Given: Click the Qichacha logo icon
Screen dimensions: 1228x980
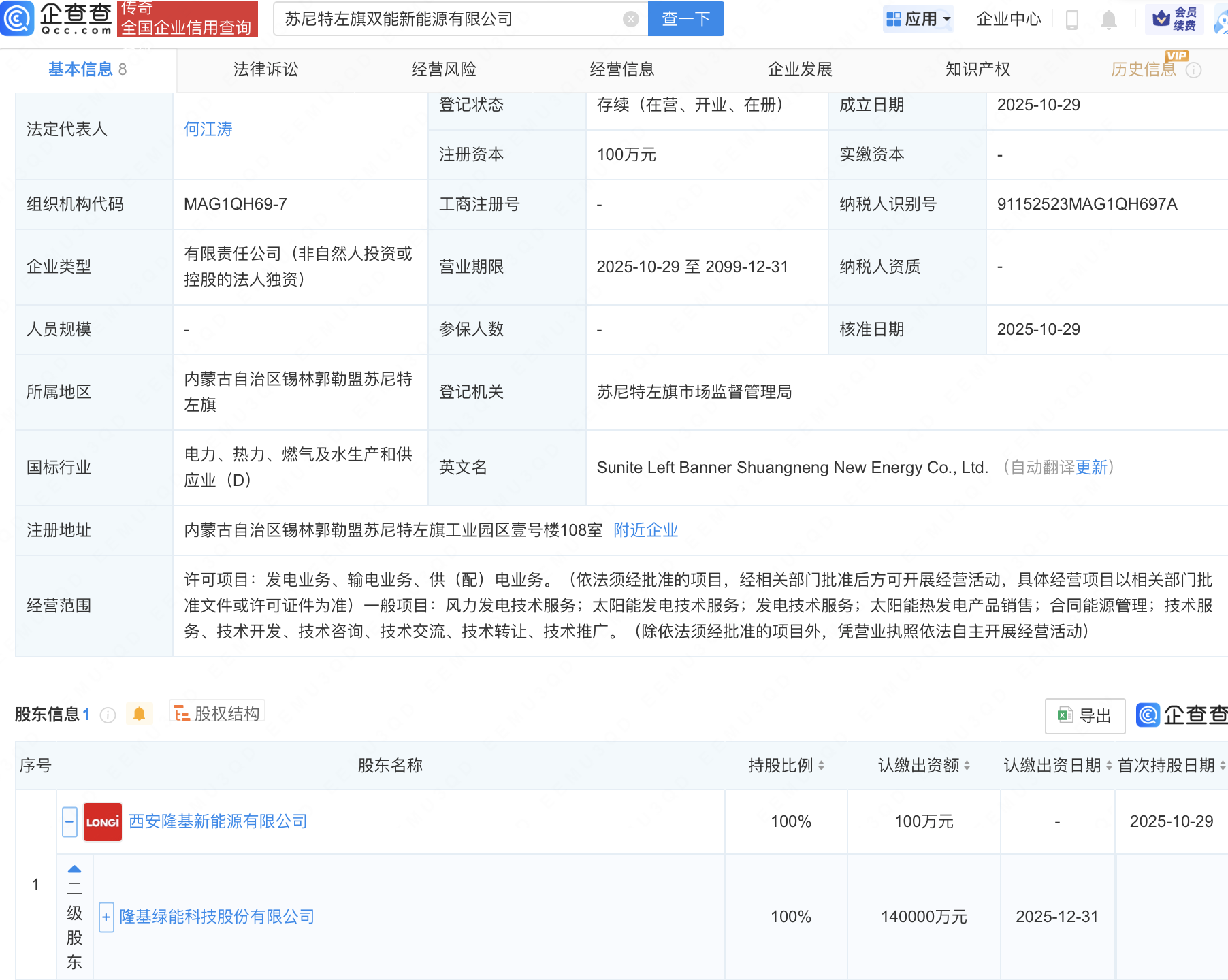Looking at the screenshot, I should tap(18, 18).
